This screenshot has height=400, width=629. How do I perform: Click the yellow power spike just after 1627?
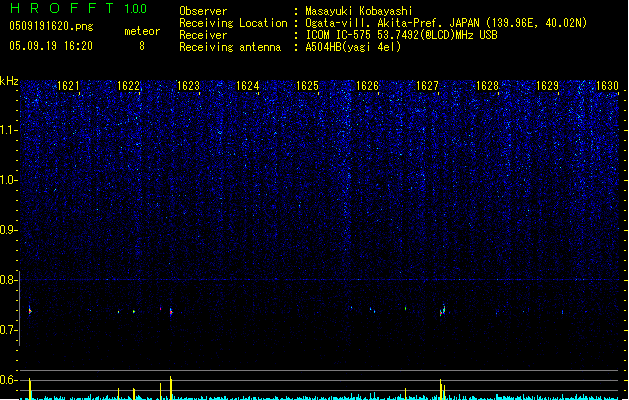pos(441,389)
